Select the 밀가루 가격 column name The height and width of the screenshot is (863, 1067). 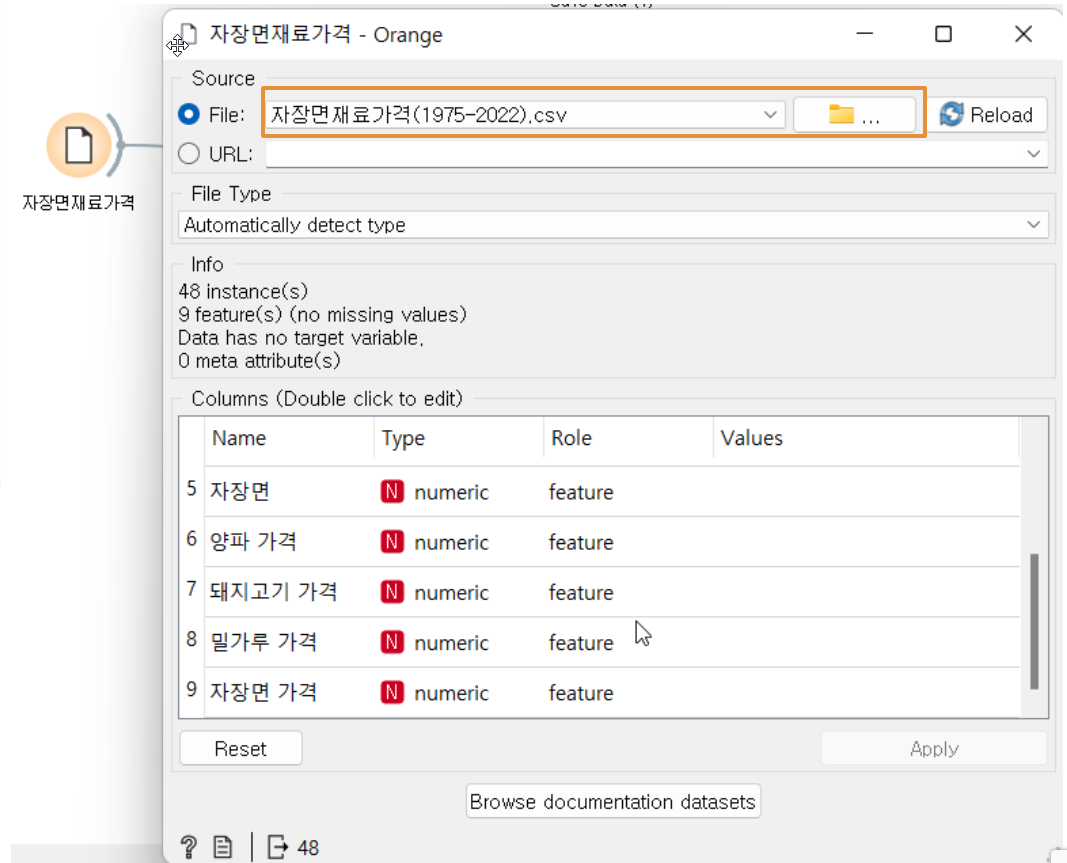click(263, 642)
